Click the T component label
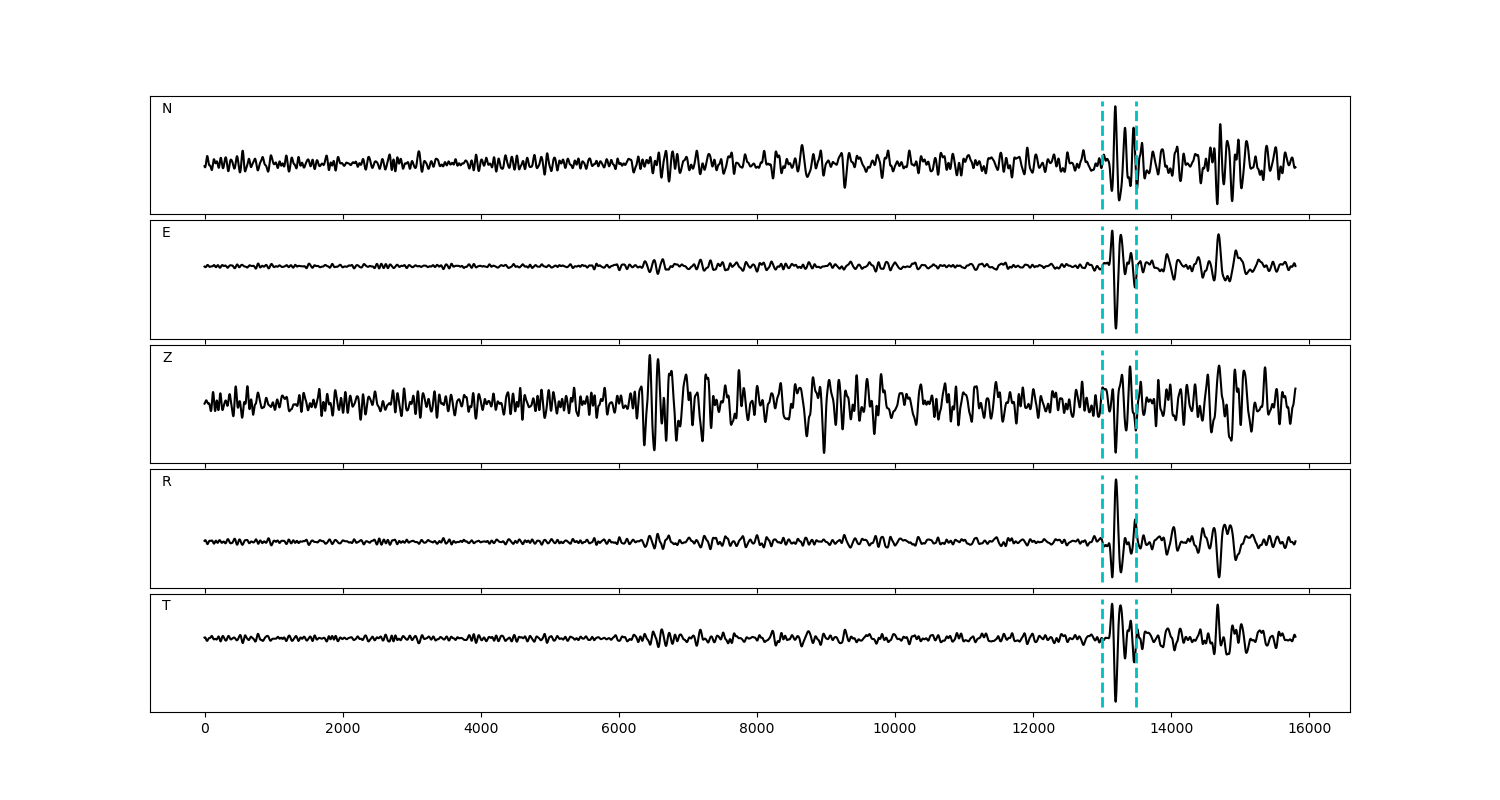1500x800 pixels. 166,606
